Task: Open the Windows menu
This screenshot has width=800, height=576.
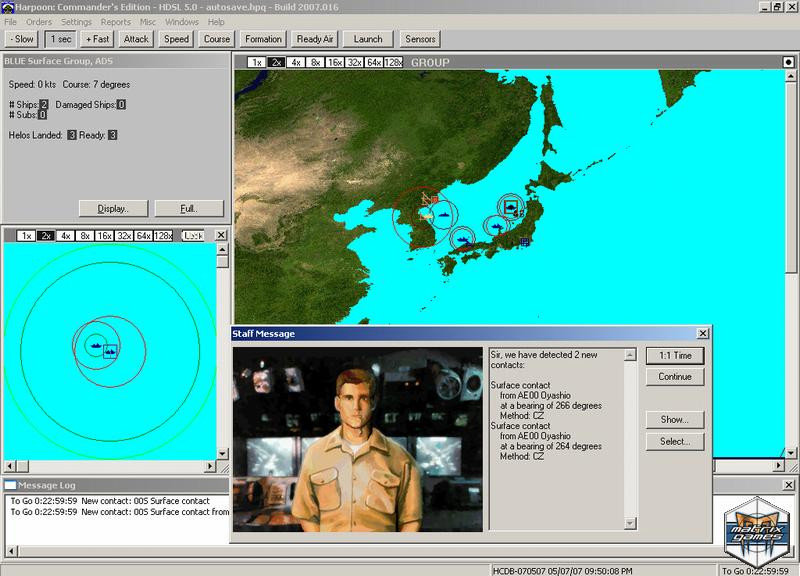Action: click(x=182, y=22)
